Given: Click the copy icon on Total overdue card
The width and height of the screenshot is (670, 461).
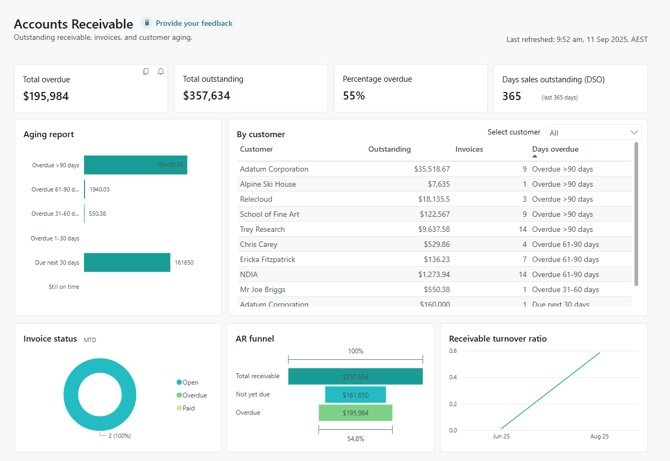Looking at the screenshot, I should click(146, 72).
